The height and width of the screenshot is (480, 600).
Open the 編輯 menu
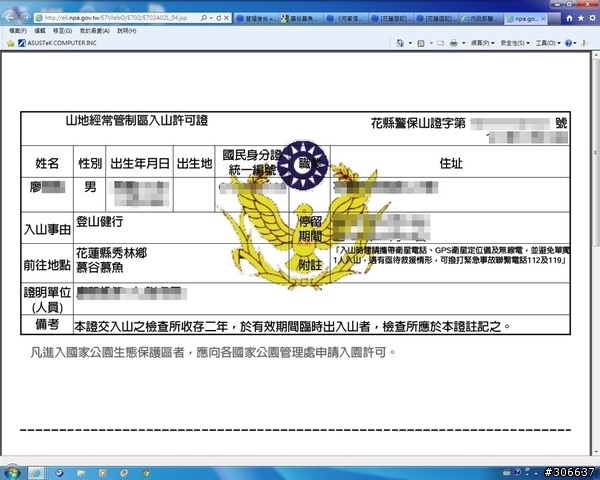pos(40,31)
